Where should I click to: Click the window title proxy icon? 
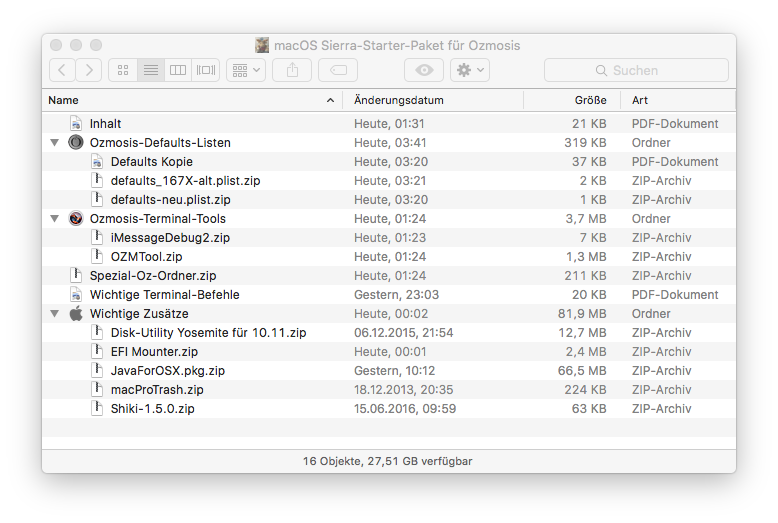pyautogui.click(x=262, y=45)
